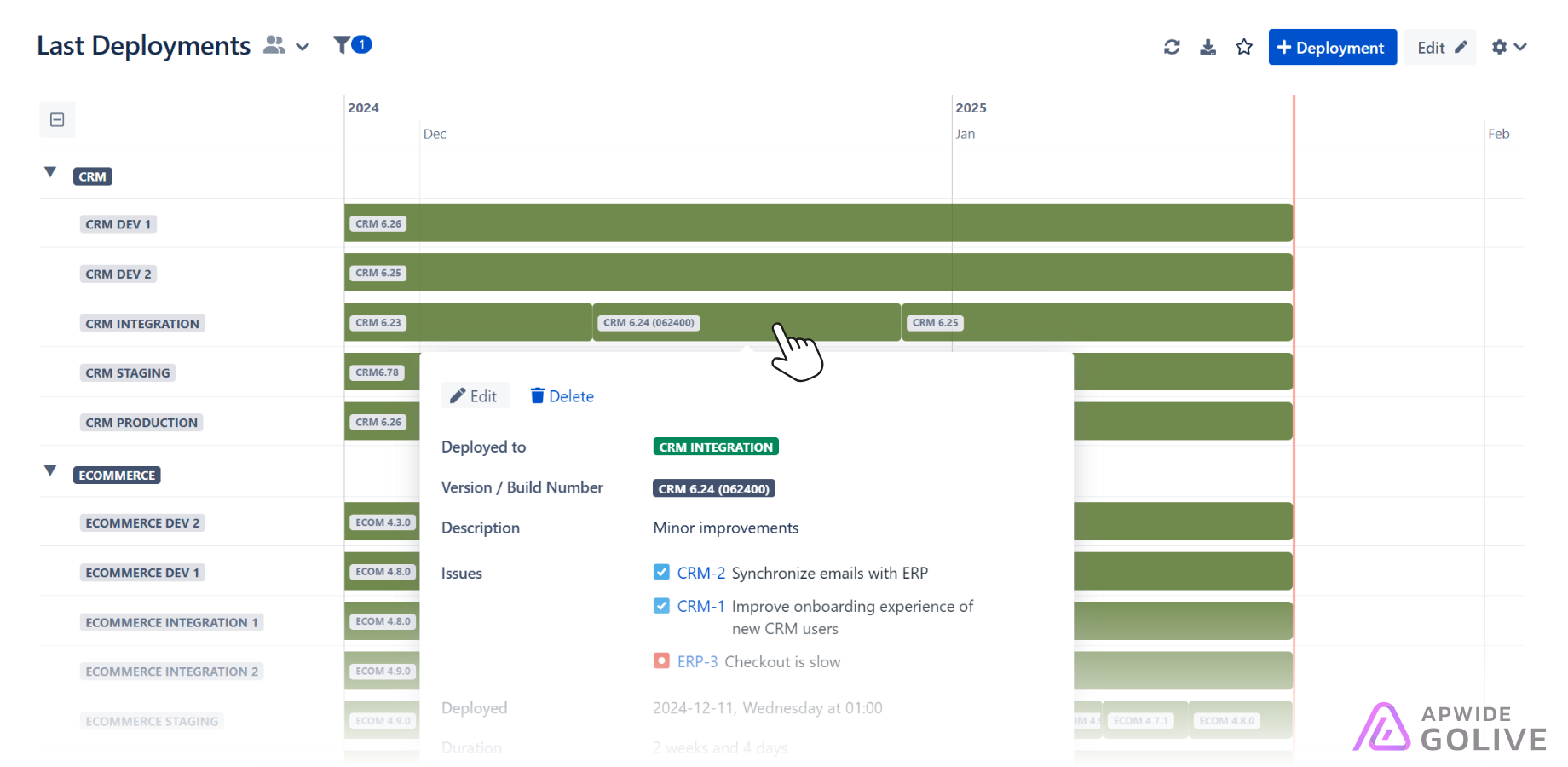
Task: Click the download export icon
Action: (x=1208, y=47)
